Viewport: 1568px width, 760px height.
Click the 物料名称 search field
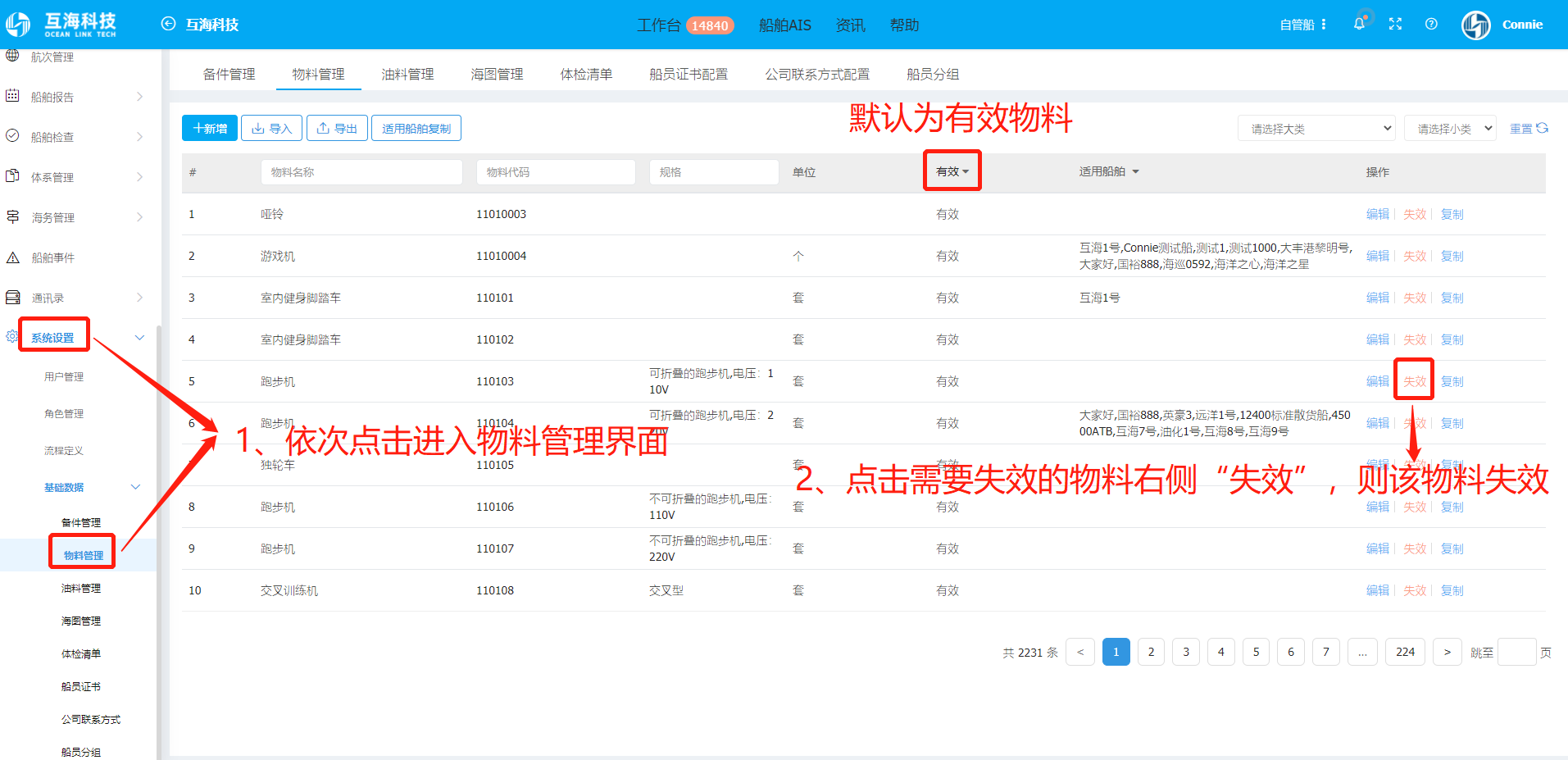[361, 172]
